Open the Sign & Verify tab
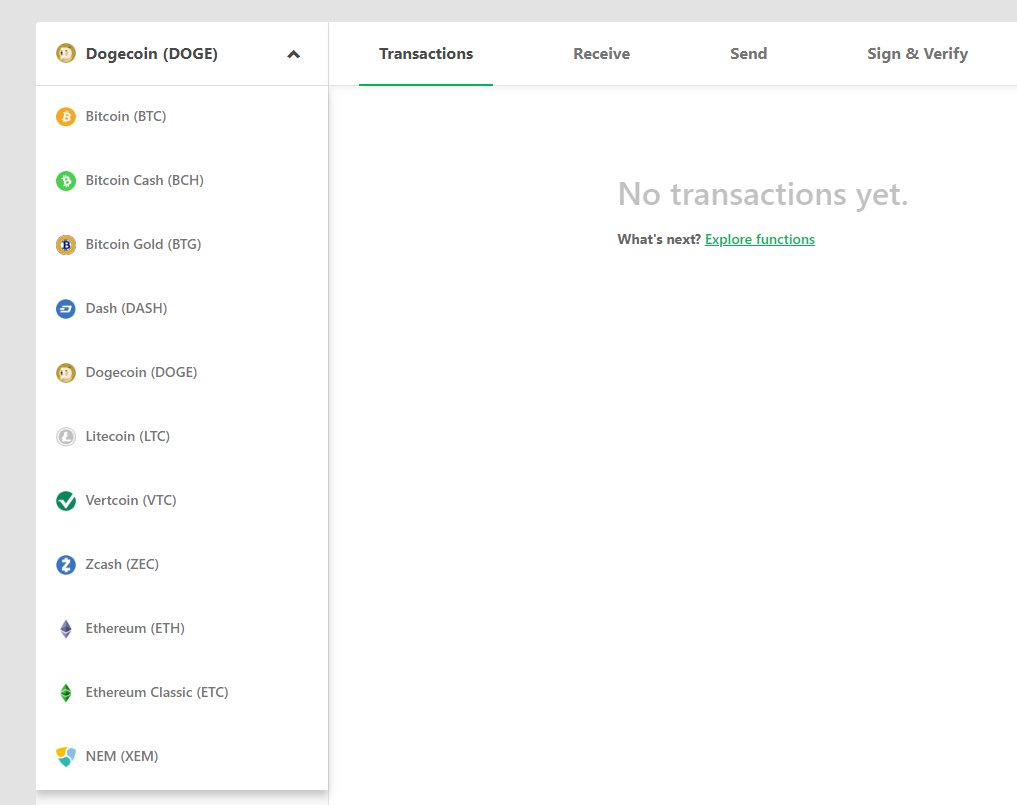The height and width of the screenshot is (805, 1017). click(x=917, y=54)
